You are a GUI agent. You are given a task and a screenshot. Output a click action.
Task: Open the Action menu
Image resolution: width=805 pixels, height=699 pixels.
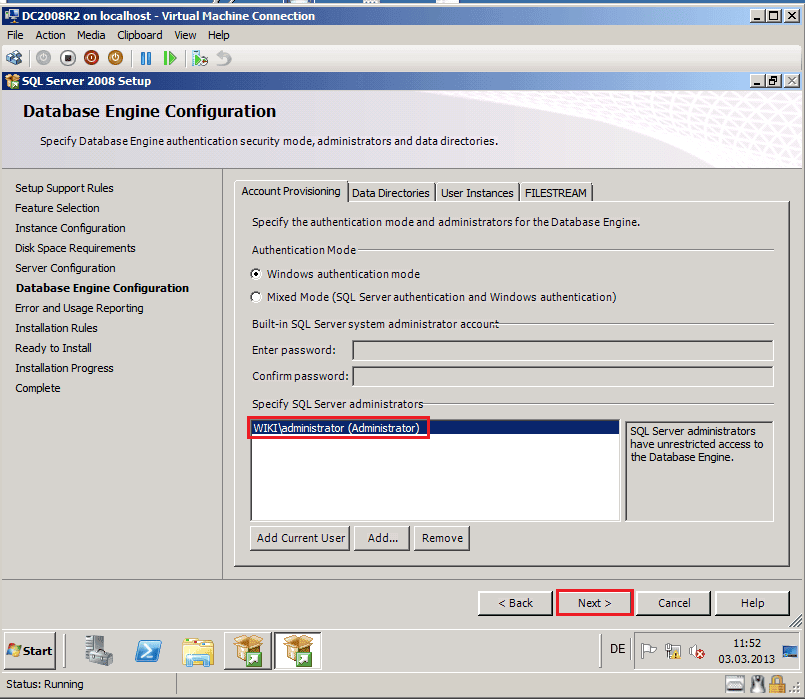(x=50, y=35)
